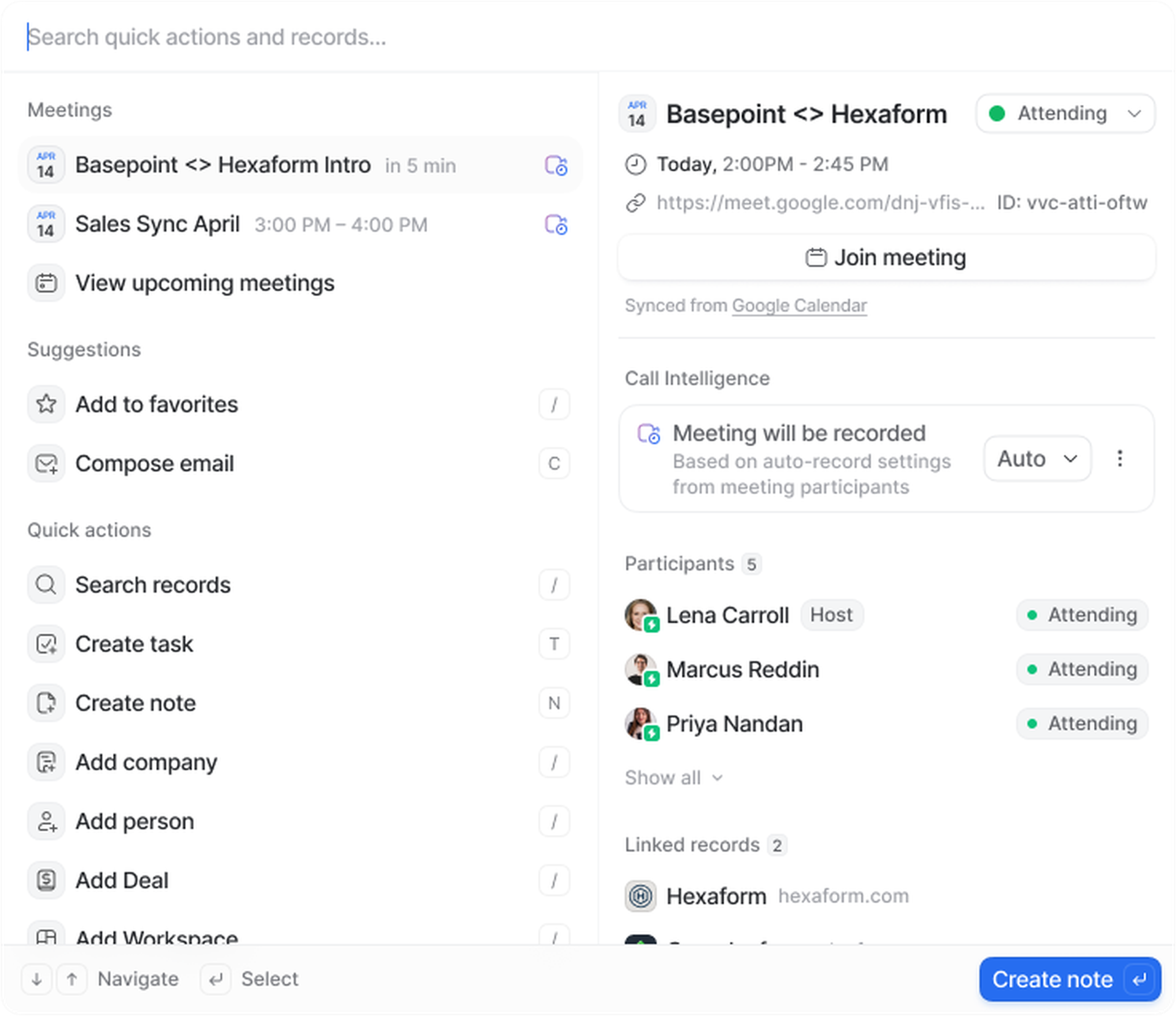This screenshot has width=1176, height=1016.
Task: Click the Basepoint <> Hexaform Intro recording icon
Action: click(556, 165)
